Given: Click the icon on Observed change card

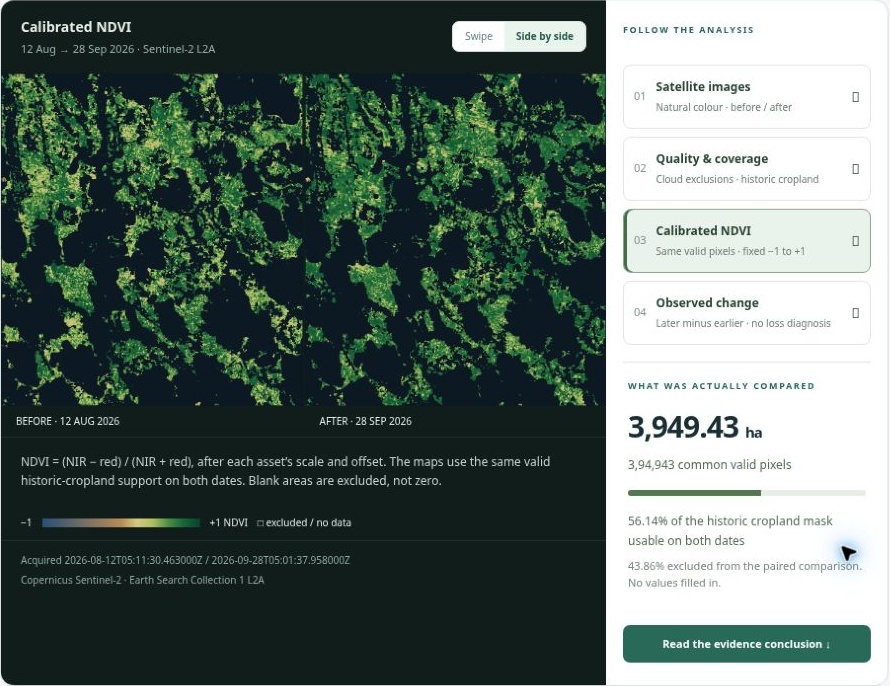Looking at the screenshot, I should click(x=855, y=313).
